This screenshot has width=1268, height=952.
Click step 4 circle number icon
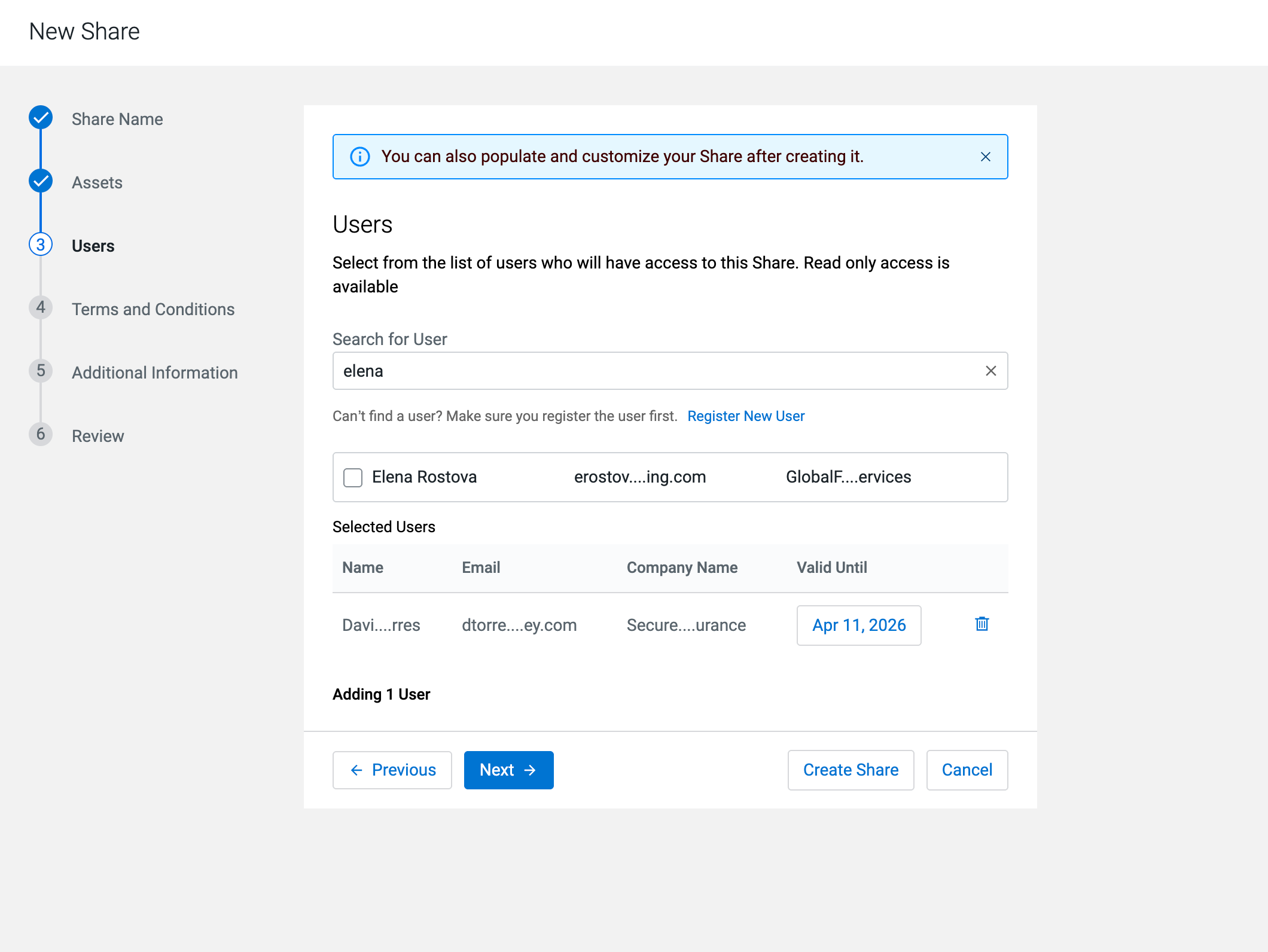coord(41,308)
